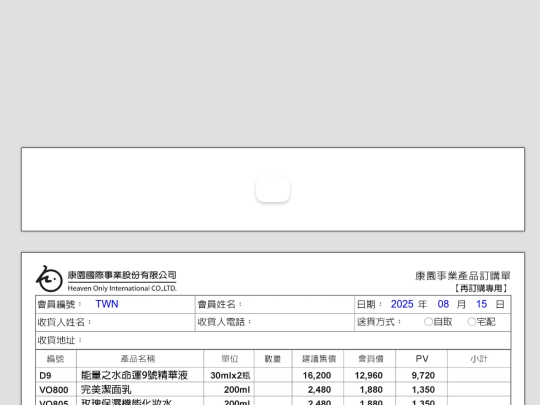
Task: Click the year value 2025
Action: pyautogui.click(x=402, y=304)
